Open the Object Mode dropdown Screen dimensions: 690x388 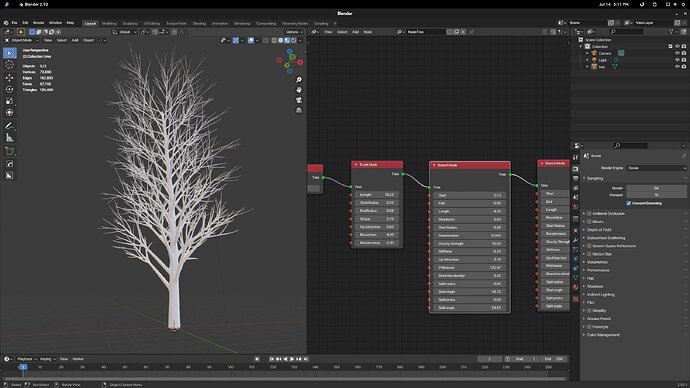click(22, 40)
